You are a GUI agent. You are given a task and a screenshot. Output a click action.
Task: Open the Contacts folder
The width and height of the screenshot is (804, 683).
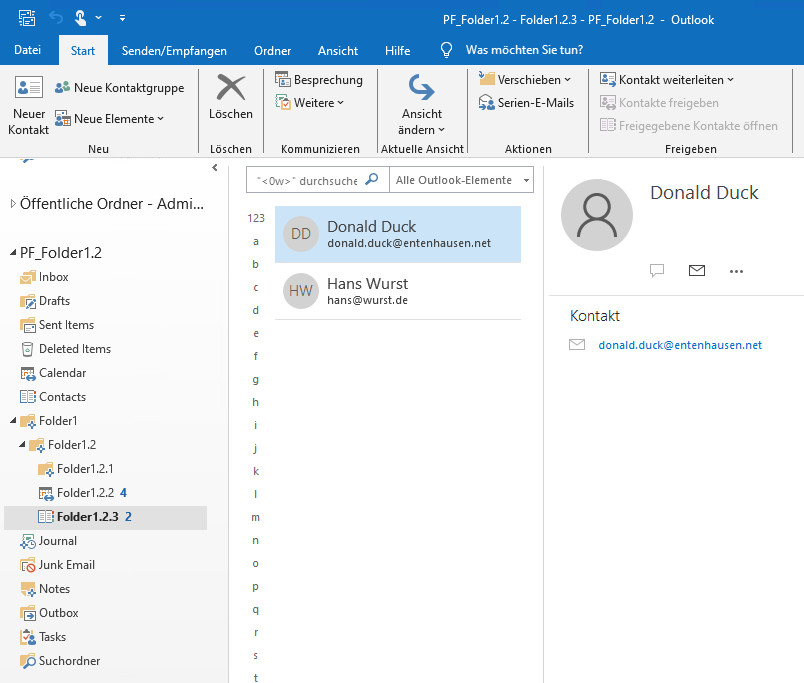point(62,397)
